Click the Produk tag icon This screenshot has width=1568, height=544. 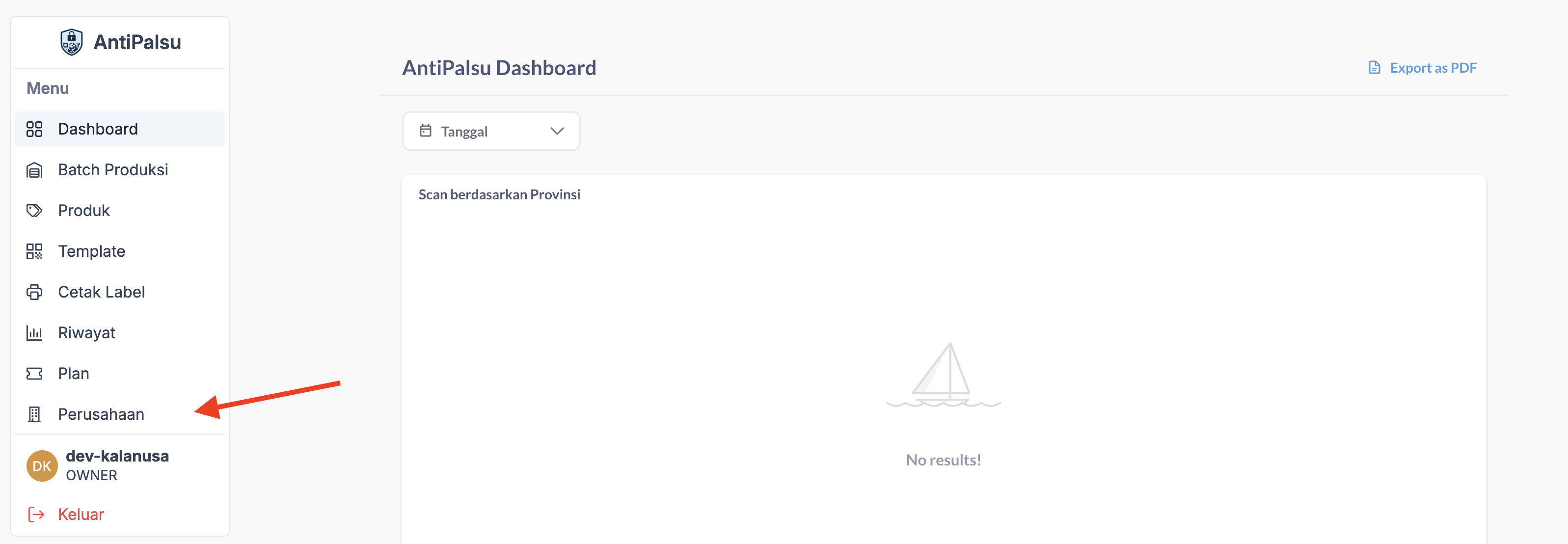(x=34, y=211)
